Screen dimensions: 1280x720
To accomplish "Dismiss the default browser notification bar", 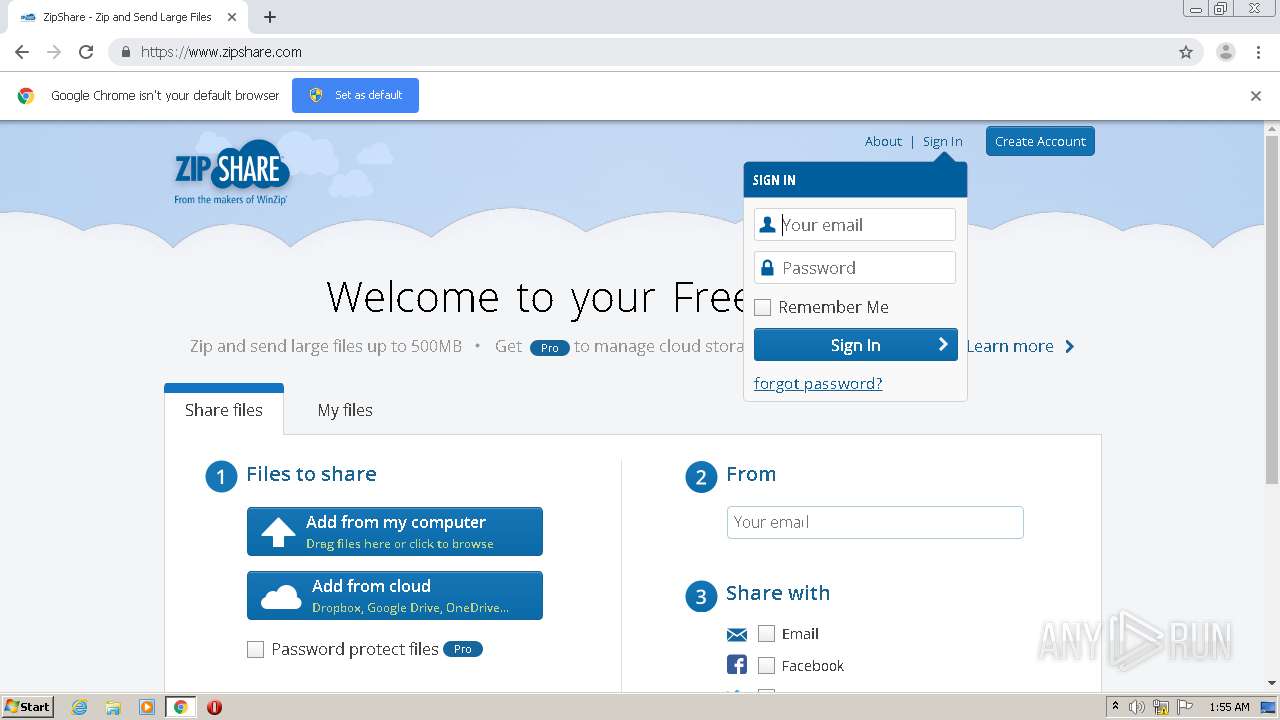I will (1256, 96).
